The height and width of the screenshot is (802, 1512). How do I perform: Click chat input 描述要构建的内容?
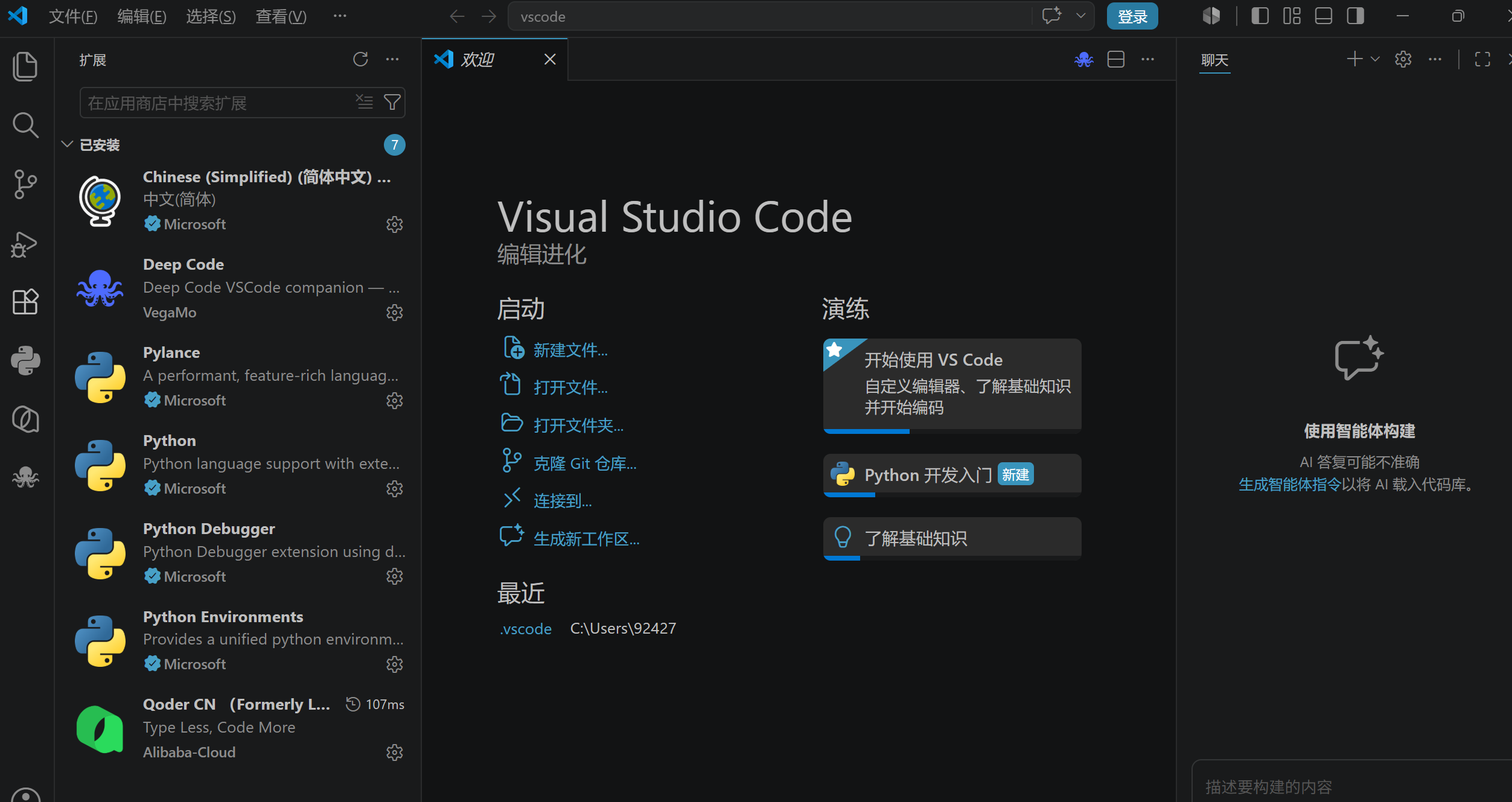(1352, 786)
